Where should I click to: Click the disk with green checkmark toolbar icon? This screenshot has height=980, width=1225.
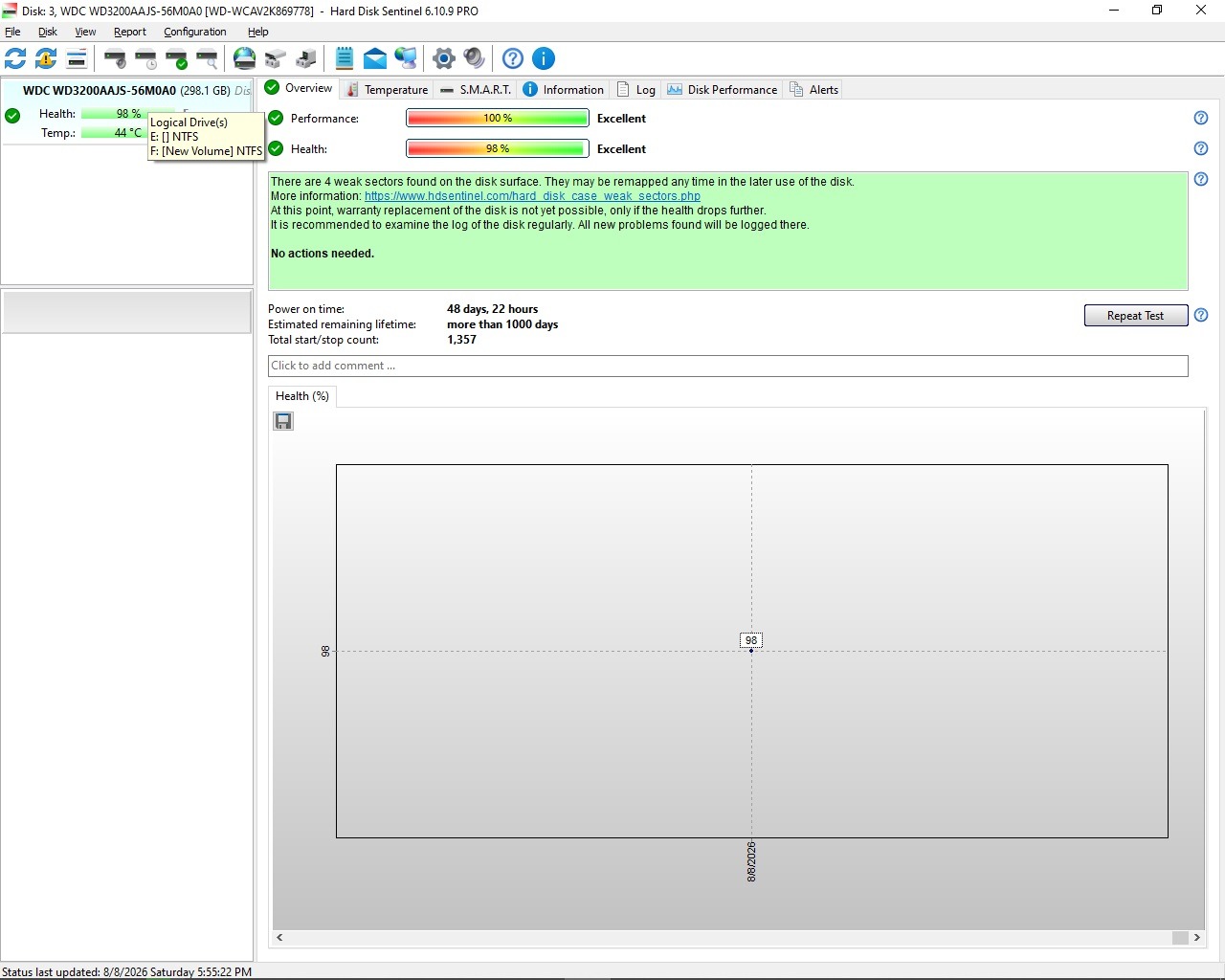(x=176, y=58)
